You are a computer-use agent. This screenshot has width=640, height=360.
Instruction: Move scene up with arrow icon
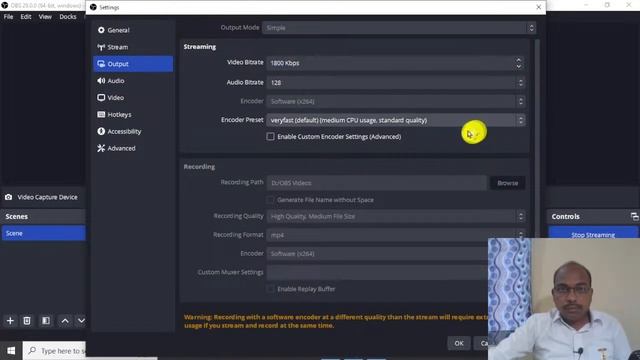pos(65,321)
